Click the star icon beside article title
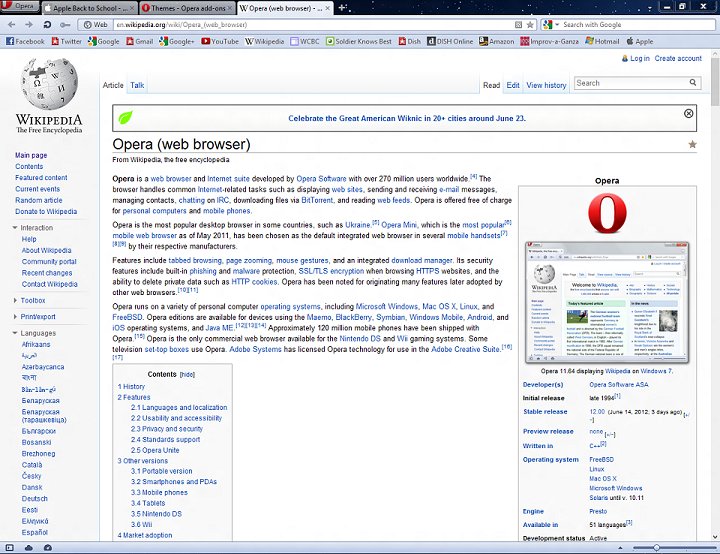Screen dimensions: 720x554 point(692,144)
